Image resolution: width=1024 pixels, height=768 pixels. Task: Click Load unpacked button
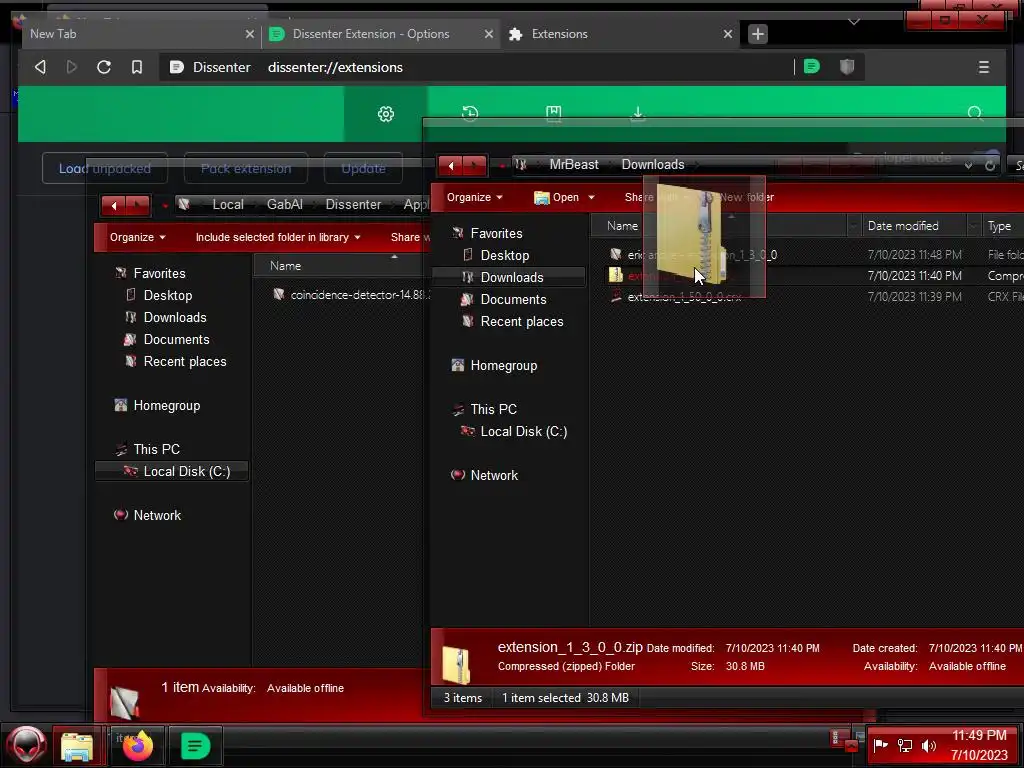tap(105, 168)
